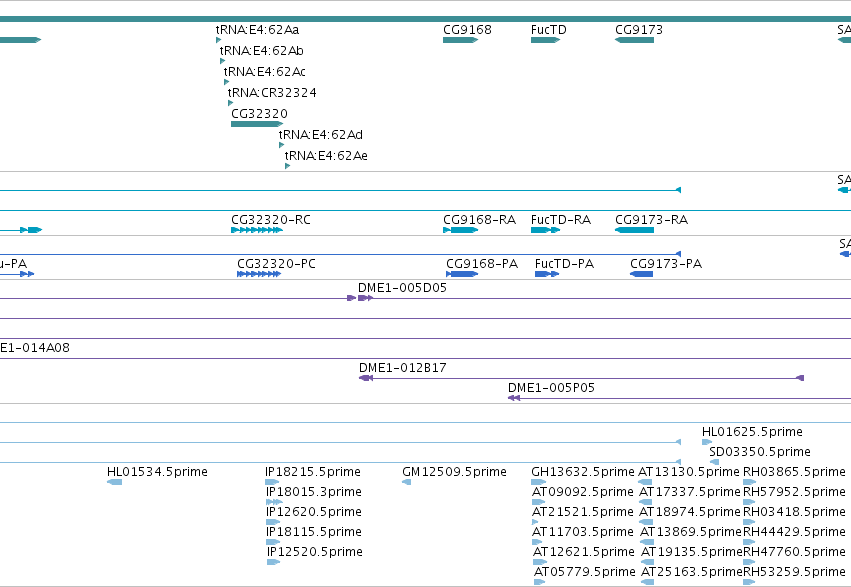
Task: Click the RH44429.5prime EST label
Action: click(794, 532)
